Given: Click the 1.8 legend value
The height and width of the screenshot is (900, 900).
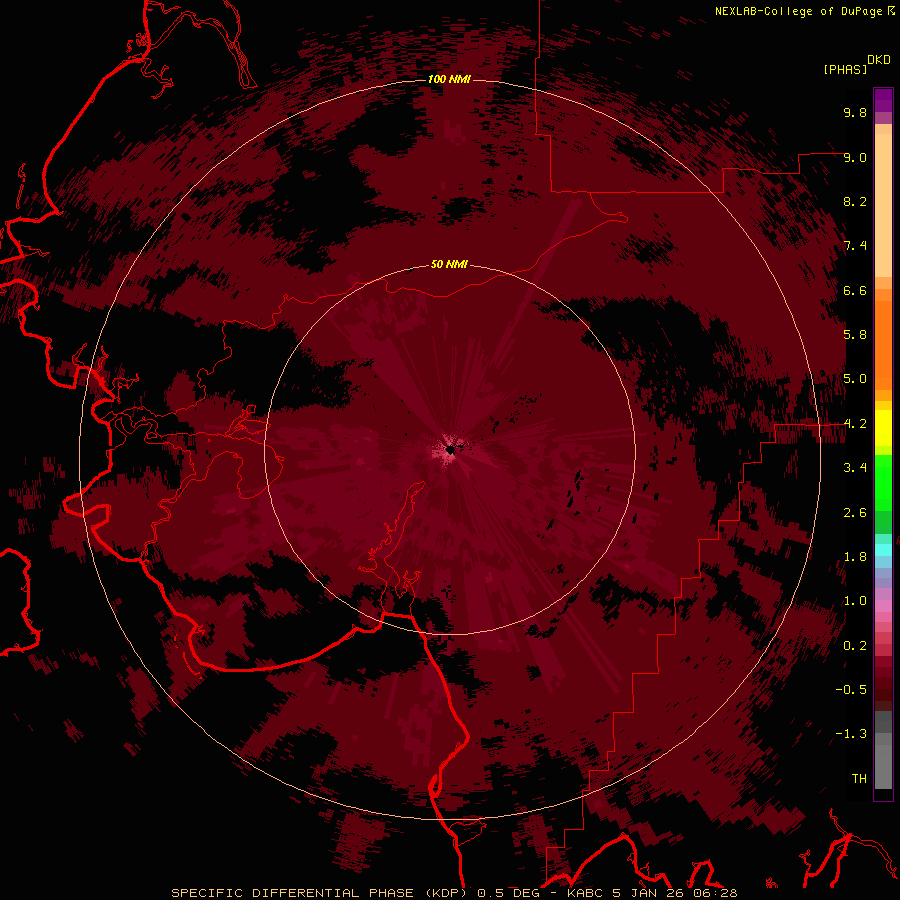Looking at the screenshot, I should coord(855,557).
